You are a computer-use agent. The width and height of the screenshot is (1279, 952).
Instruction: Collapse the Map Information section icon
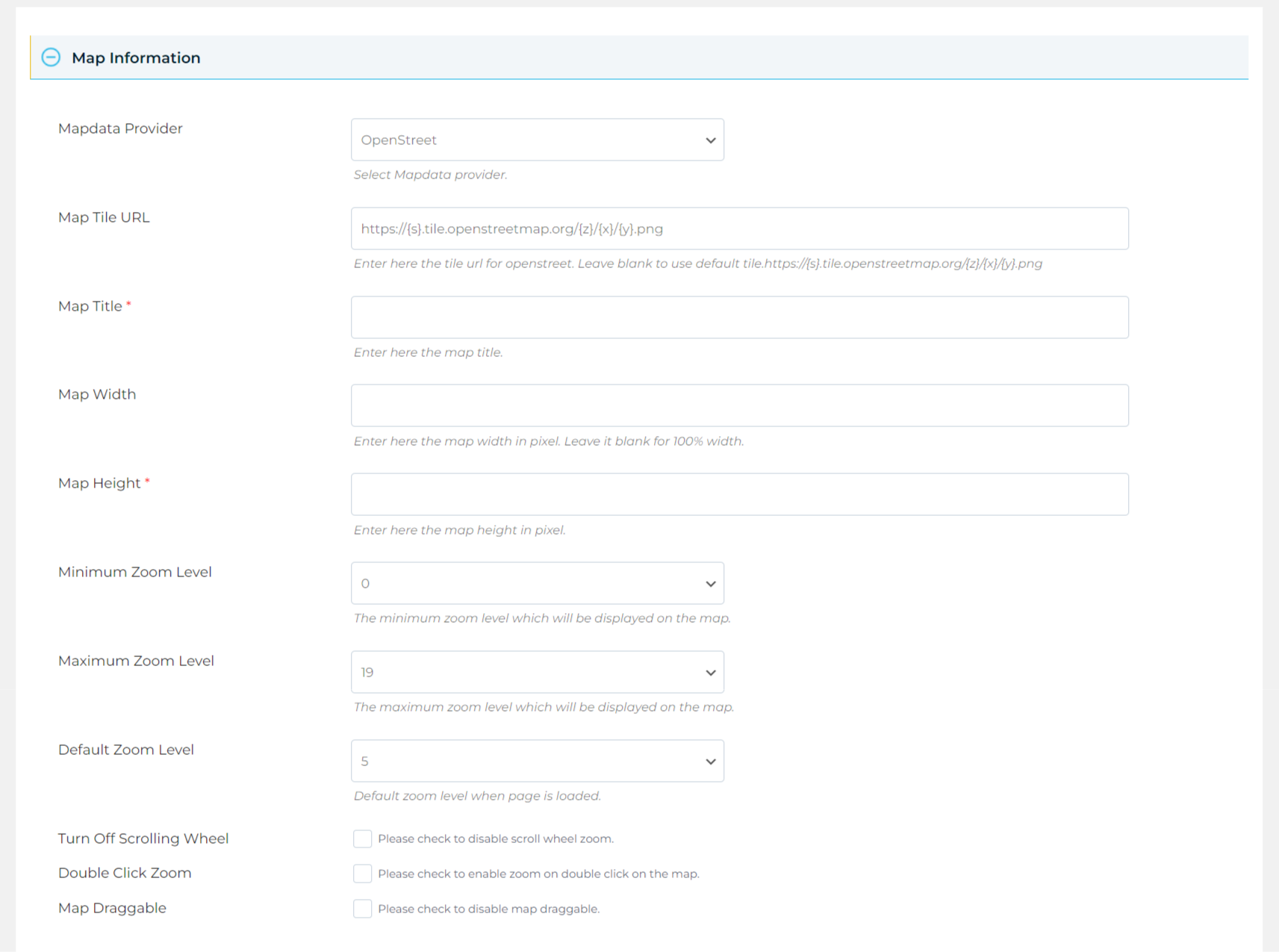pyautogui.click(x=51, y=57)
